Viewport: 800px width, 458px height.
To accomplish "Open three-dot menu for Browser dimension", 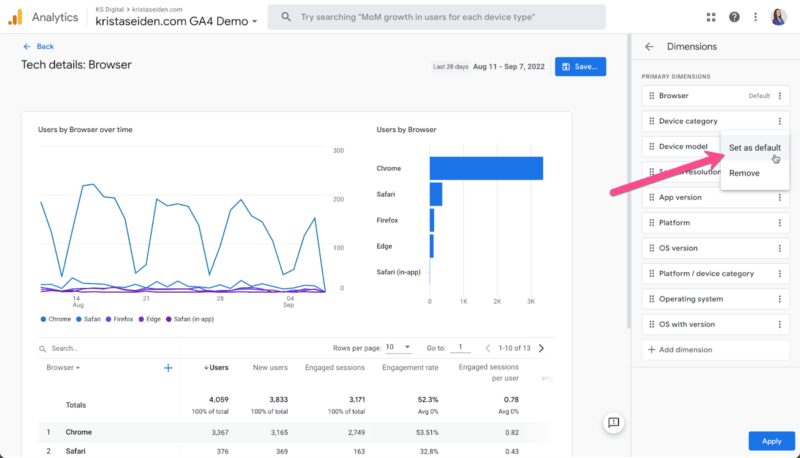I will tap(780, 96).
